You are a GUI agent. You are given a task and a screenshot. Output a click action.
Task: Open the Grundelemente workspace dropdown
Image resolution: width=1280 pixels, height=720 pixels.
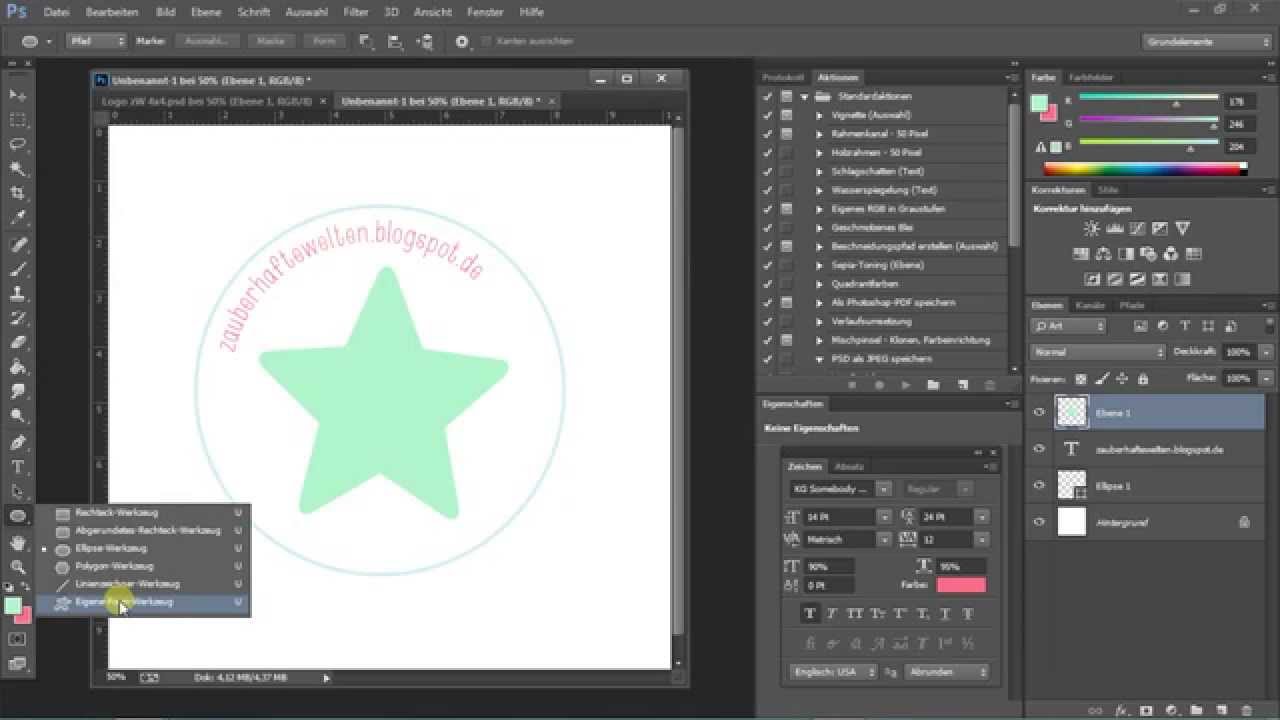pyautogui.click(x=1207, y=42)
